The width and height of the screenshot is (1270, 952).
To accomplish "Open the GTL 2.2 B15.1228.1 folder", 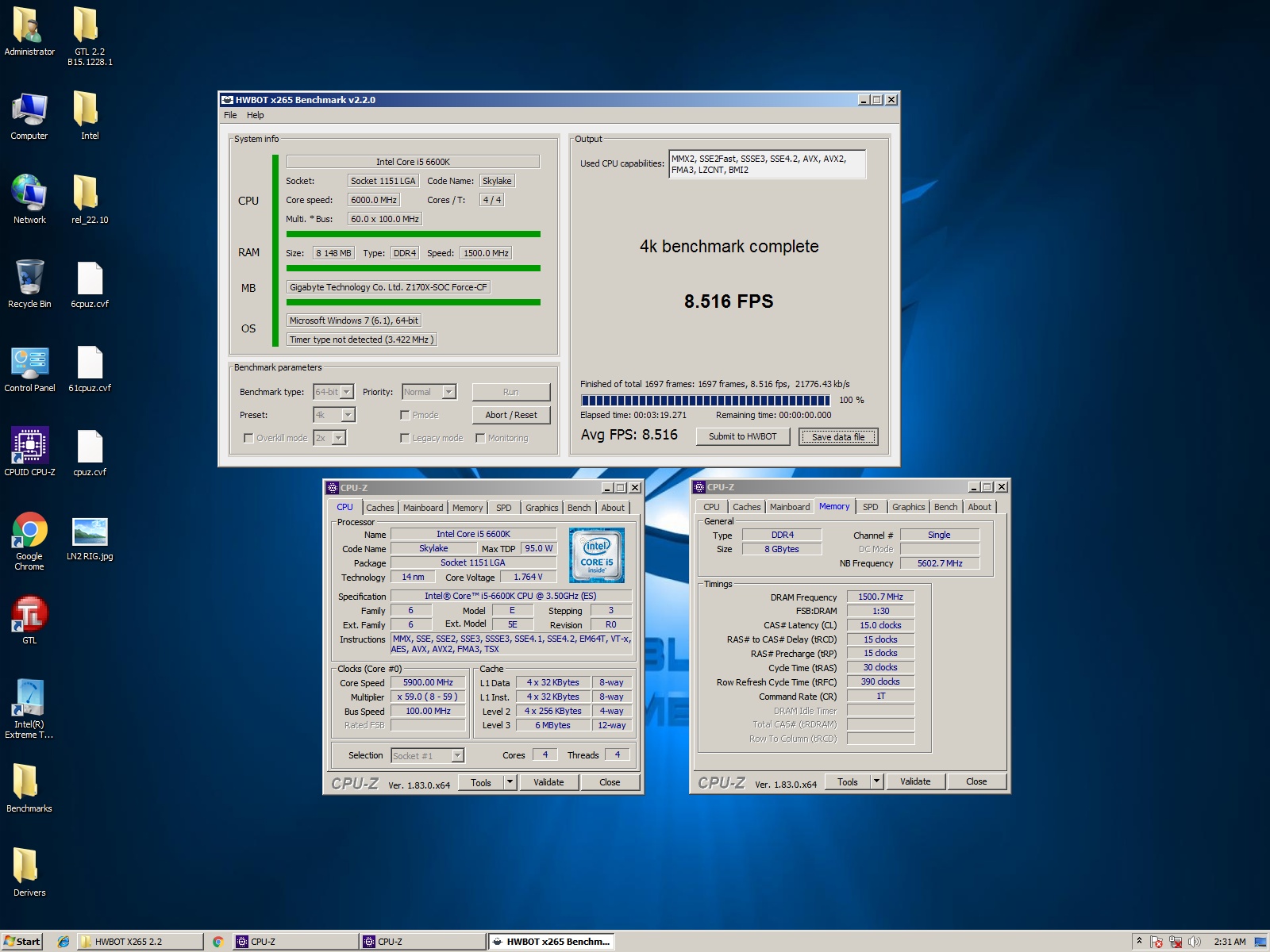I will (90, 36).
